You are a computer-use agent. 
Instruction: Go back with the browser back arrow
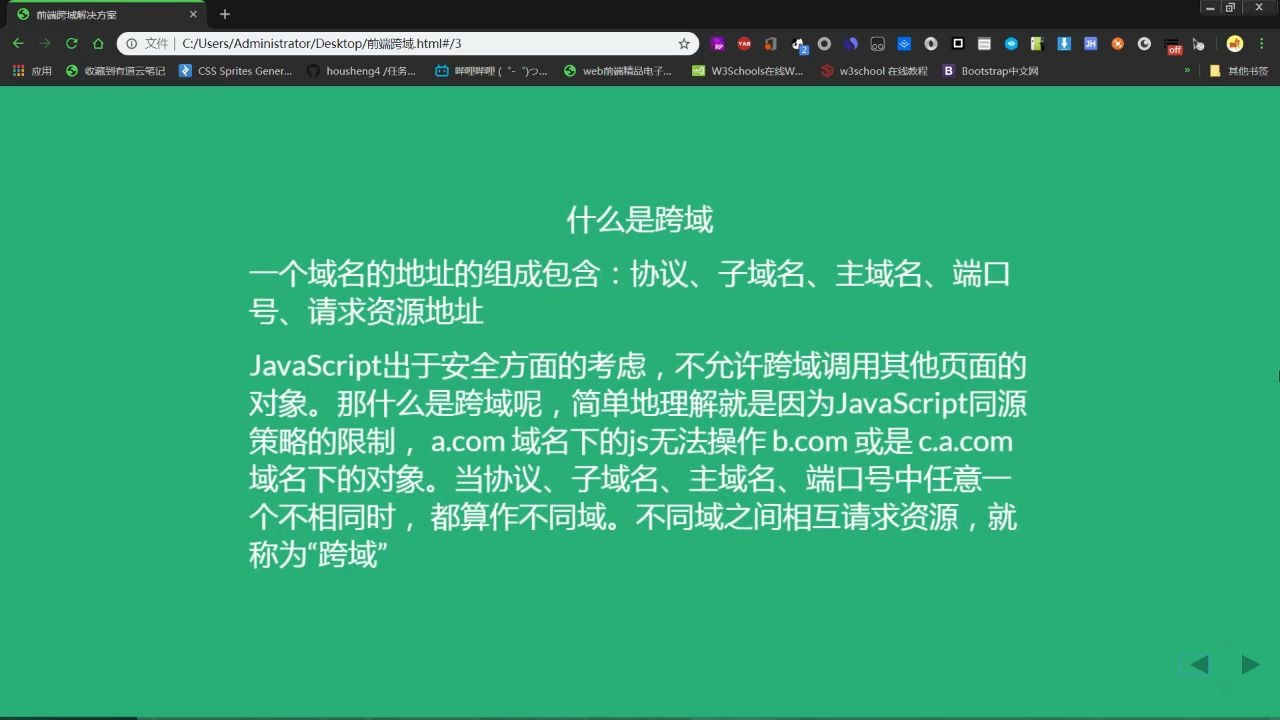pos(18,44)
